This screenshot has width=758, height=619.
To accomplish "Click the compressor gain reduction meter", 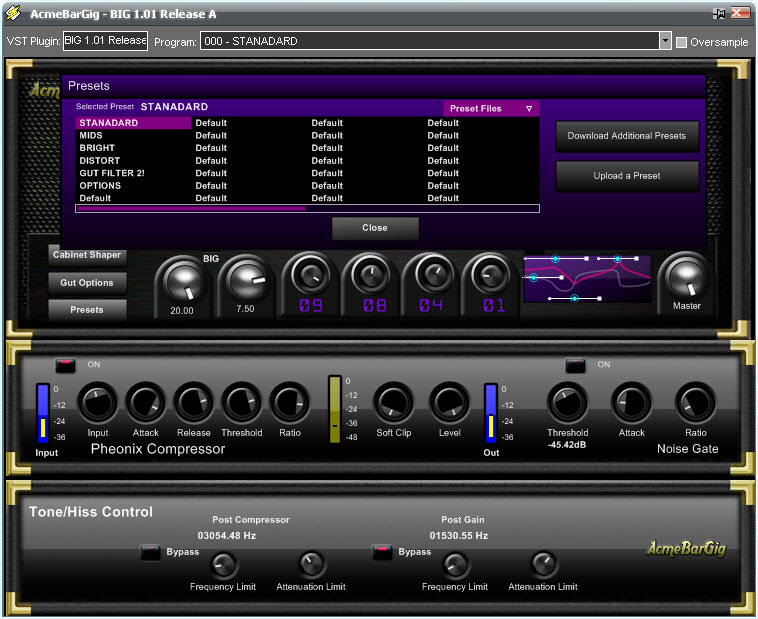I will [335, 409].
